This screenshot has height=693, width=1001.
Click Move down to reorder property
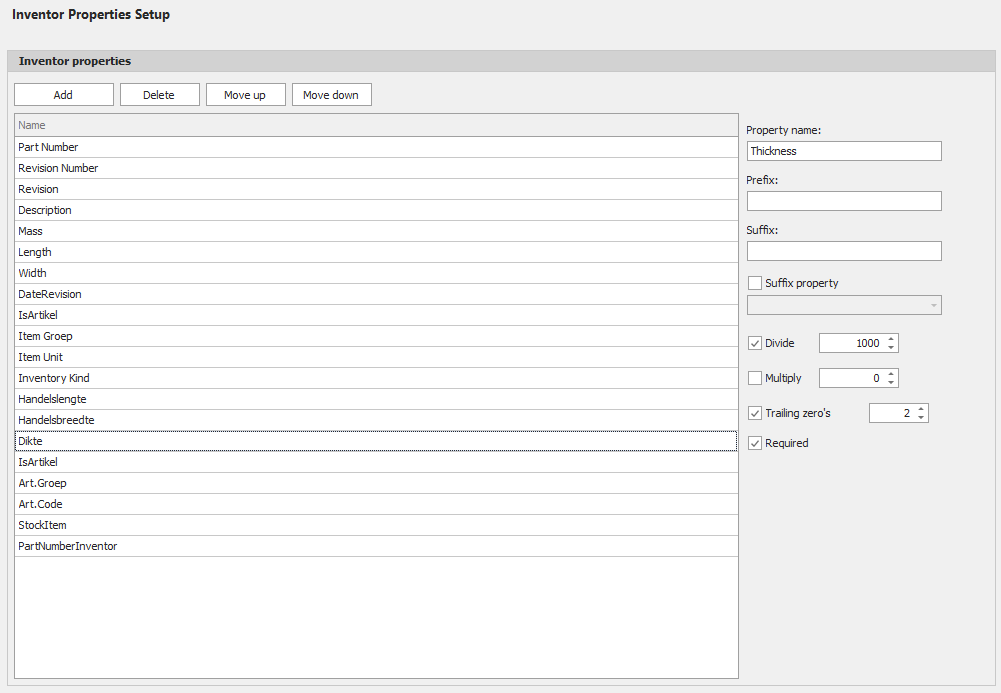pyautogui.click(x=331, y=94)
